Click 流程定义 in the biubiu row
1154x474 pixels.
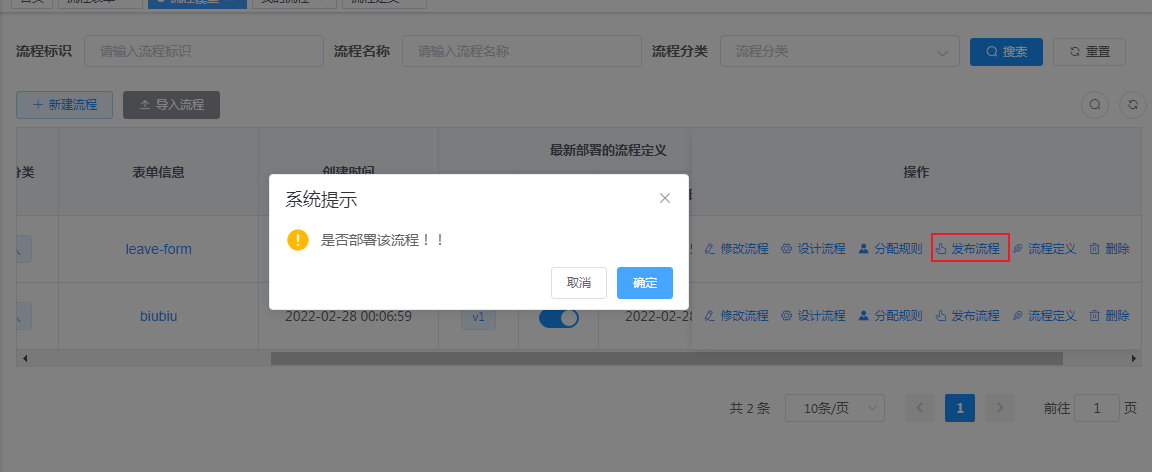(1044, 316)
